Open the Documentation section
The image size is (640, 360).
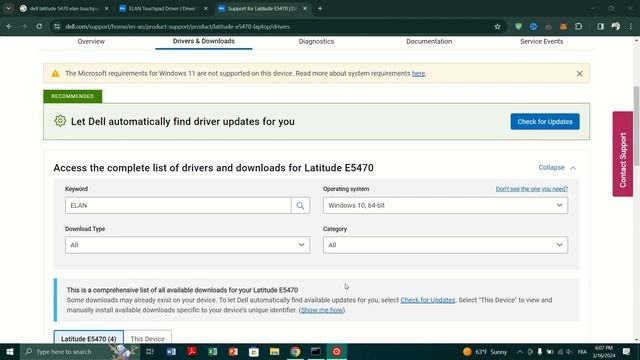point(429,42)
